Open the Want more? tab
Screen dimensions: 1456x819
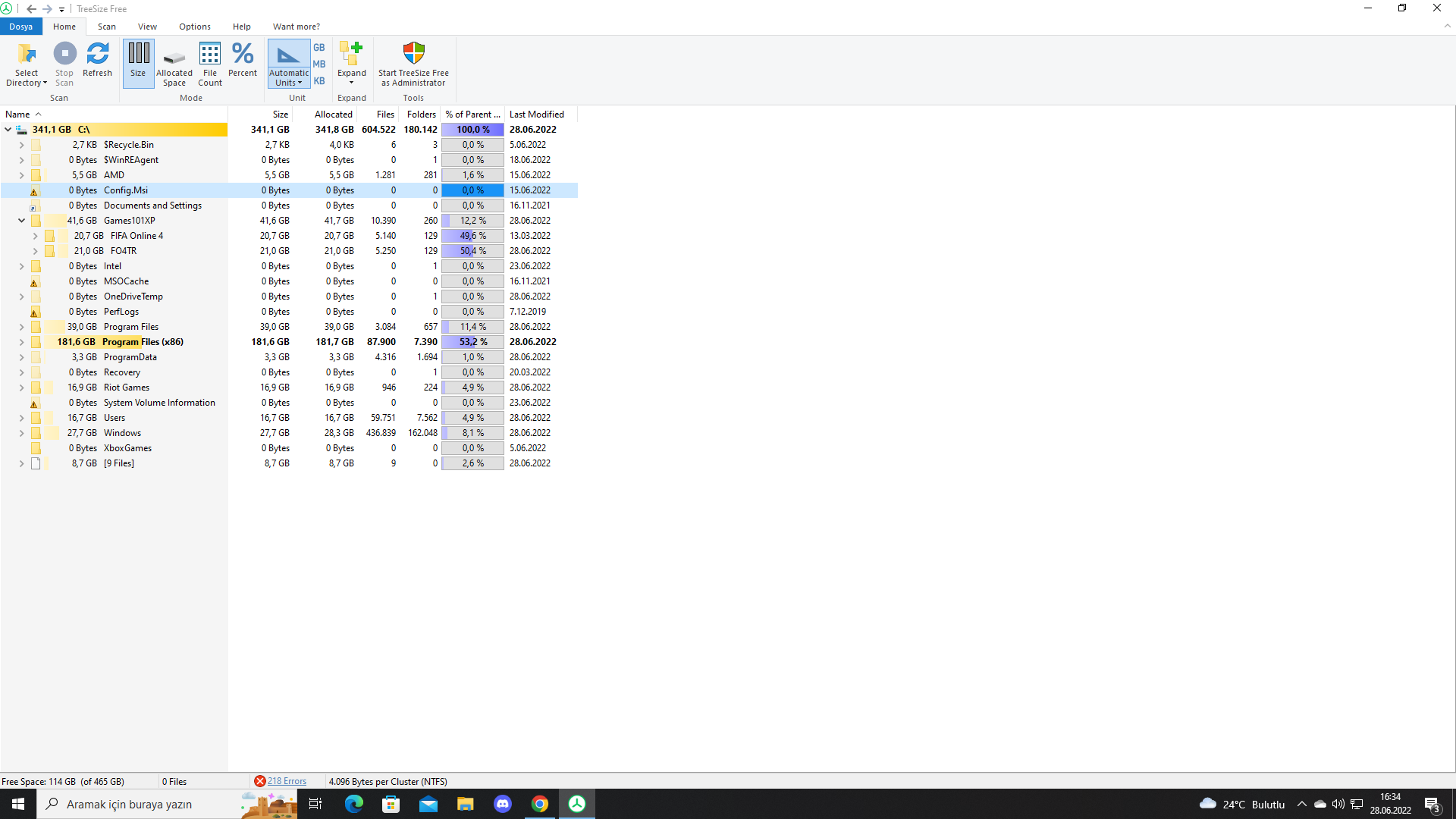tap(297, 27)
